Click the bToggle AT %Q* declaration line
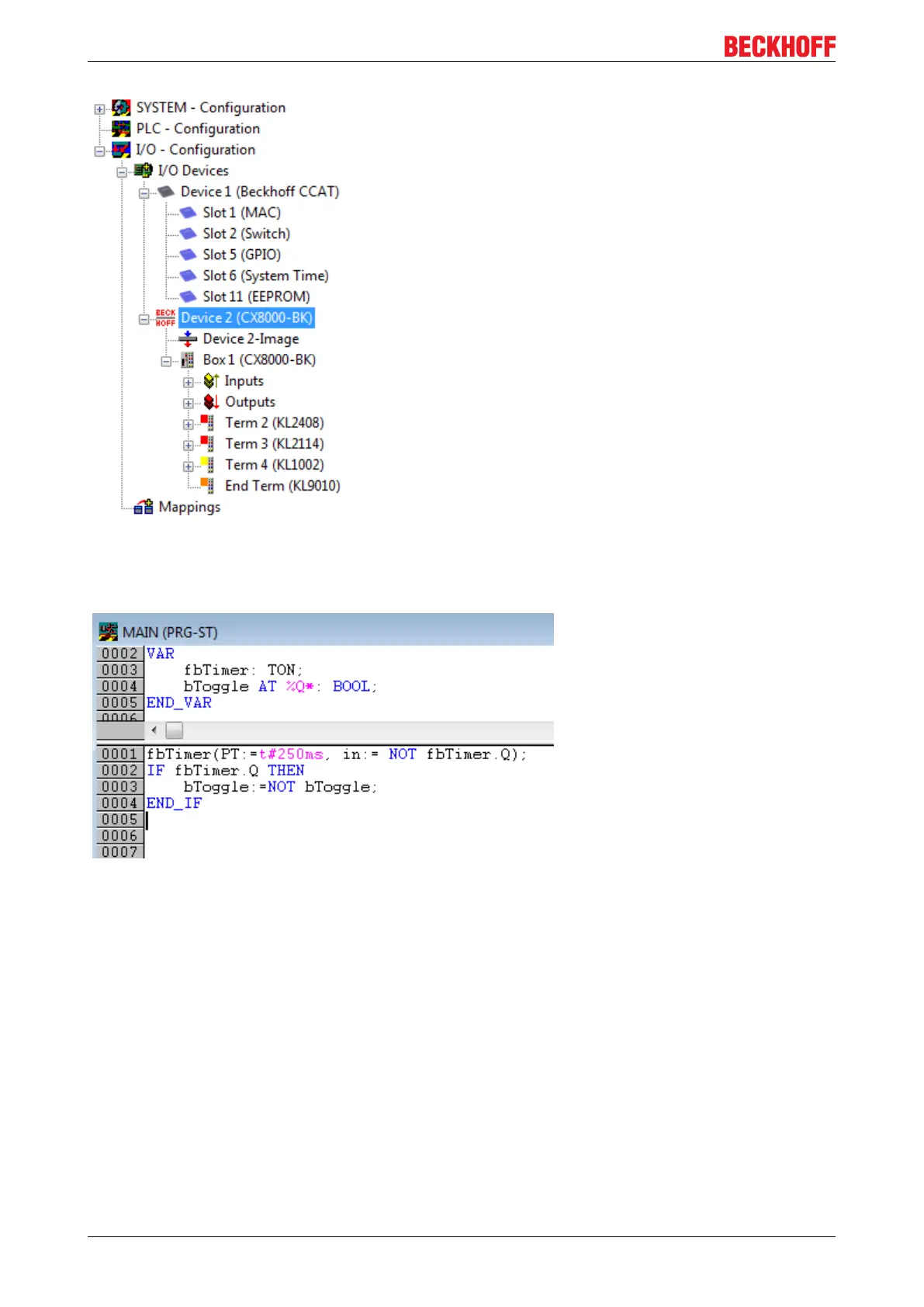Image resolution: width=924 pixels, height=1307 pixels. pos(280,686)
